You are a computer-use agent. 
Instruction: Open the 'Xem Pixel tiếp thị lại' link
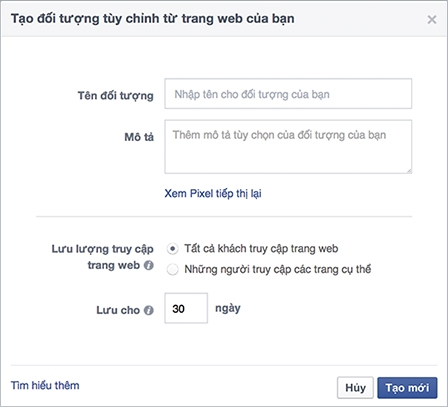click(213, 193)
